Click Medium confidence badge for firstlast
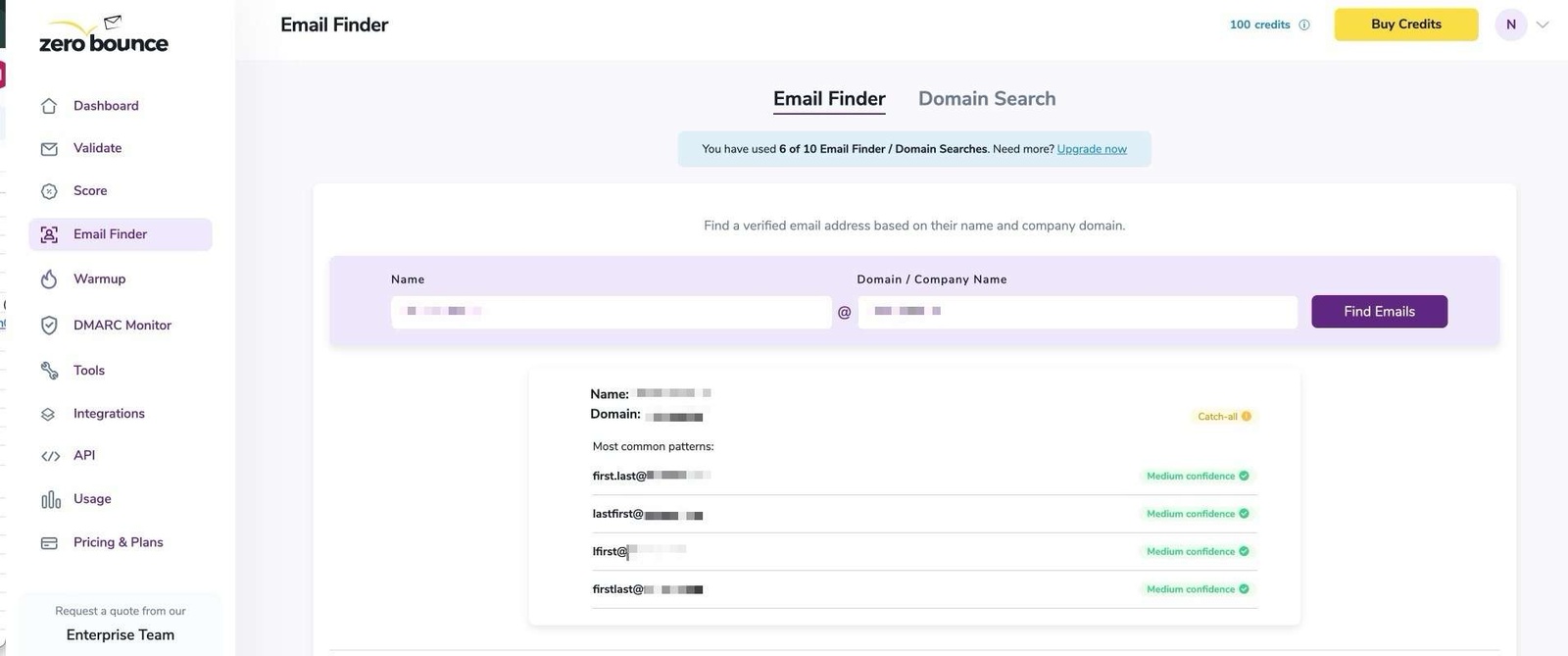The image size is (1568, 656). click(x=1198, y=589)
